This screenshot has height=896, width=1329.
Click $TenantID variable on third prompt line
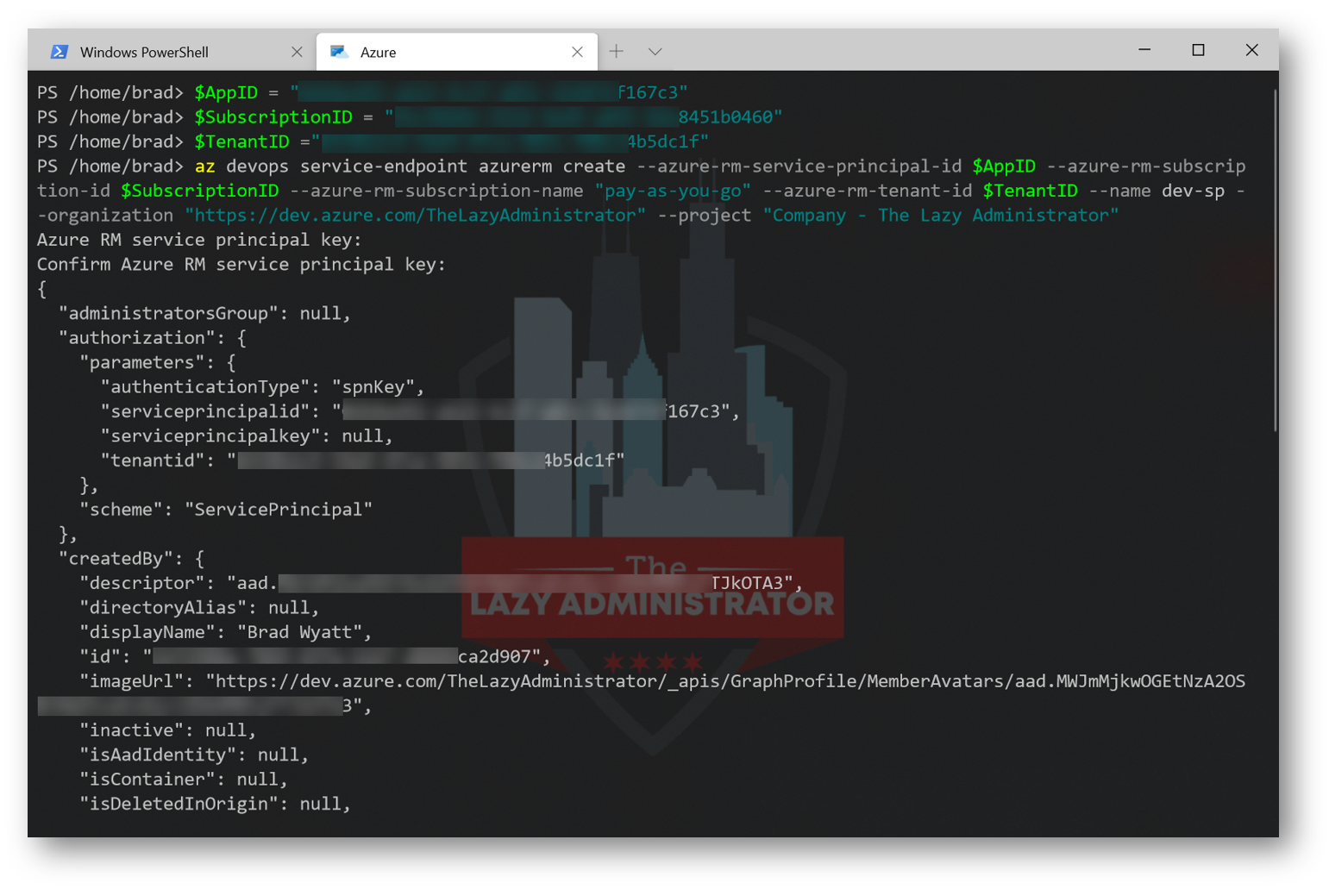click(x=241, y=141)
